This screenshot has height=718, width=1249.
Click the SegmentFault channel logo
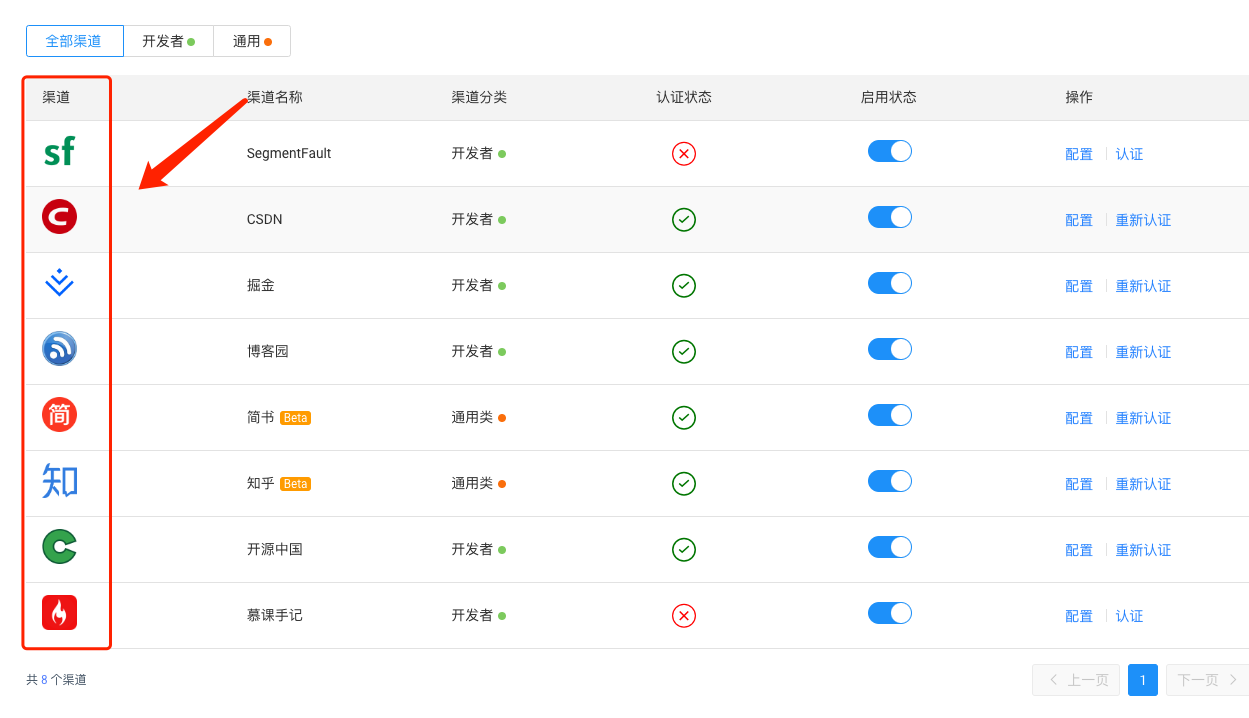(x=59, y=152)
